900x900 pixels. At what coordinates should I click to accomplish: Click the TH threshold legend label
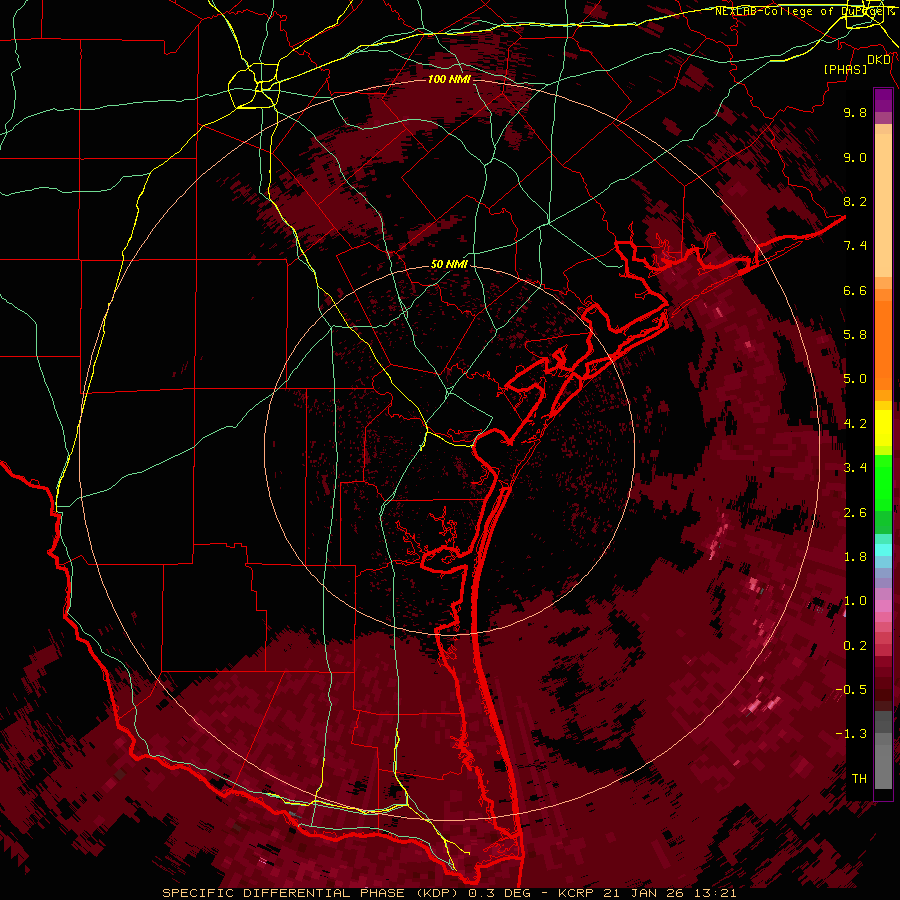(859, 779)
